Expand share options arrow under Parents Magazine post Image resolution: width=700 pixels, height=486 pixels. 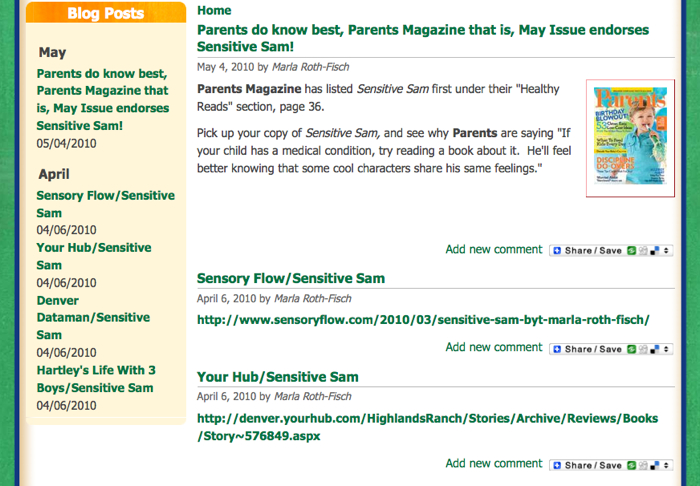tap(667, 250)
